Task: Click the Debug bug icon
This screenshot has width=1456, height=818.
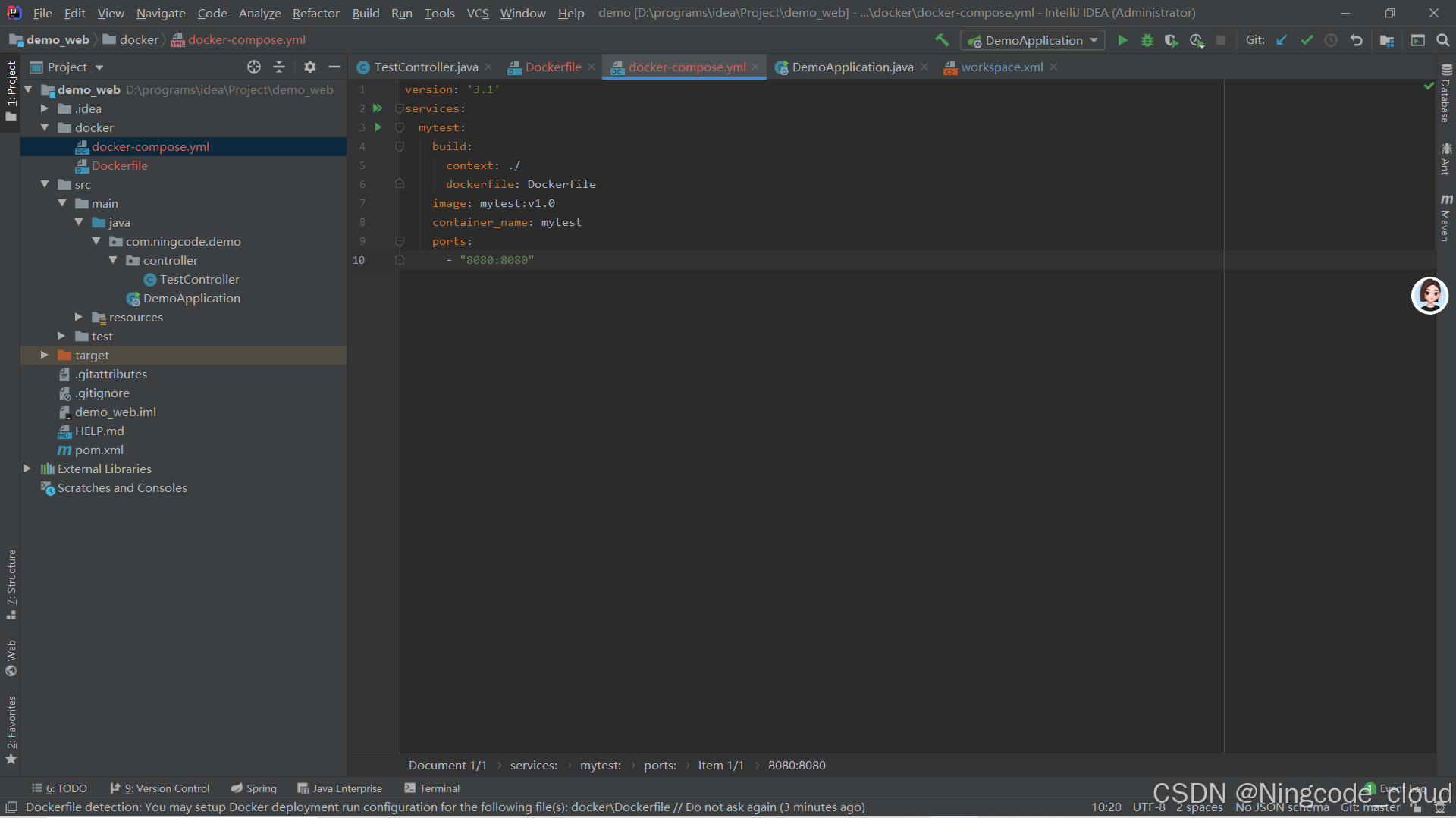Action: (x=1147, y=40)
